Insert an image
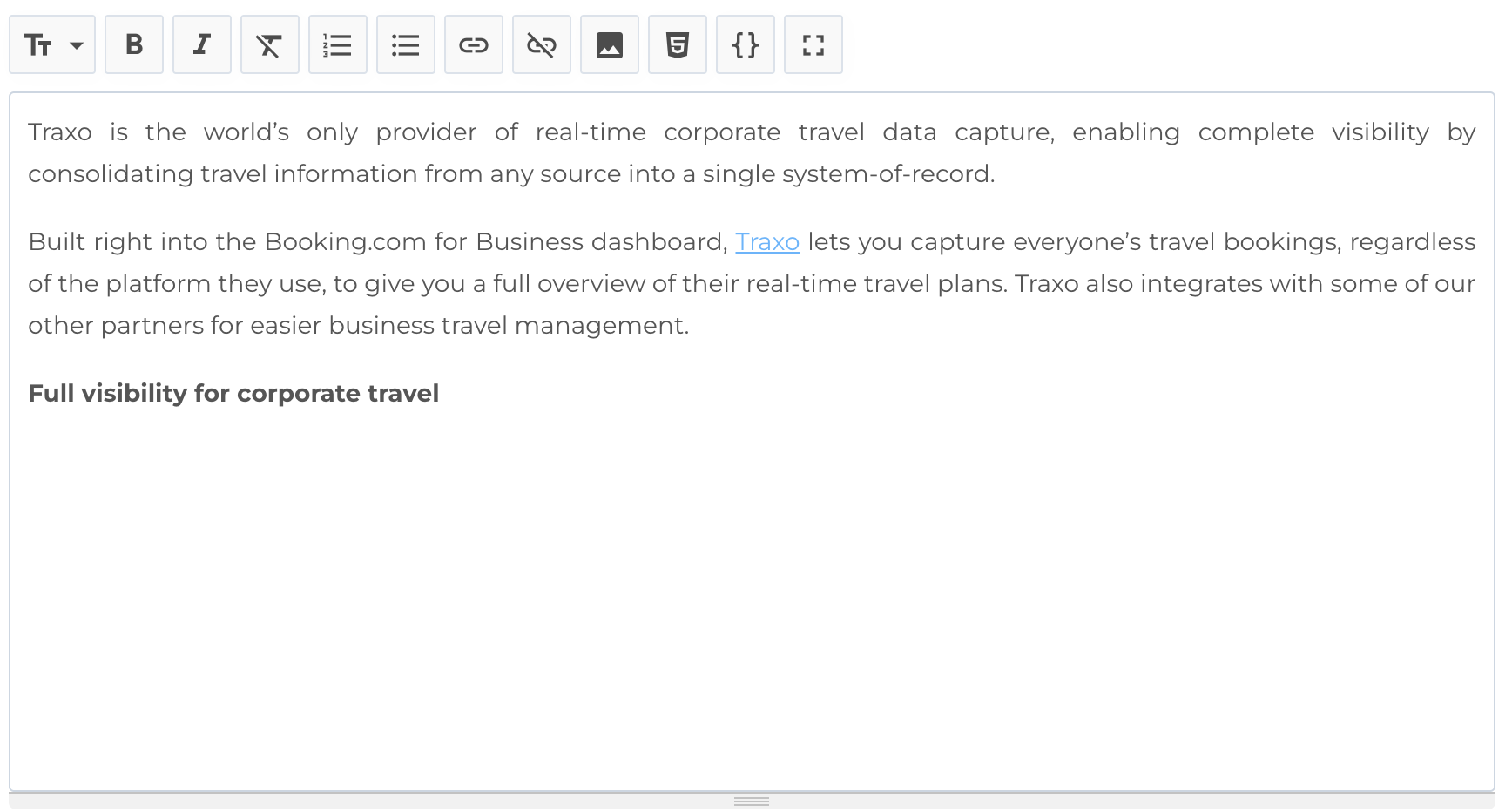 609,44
